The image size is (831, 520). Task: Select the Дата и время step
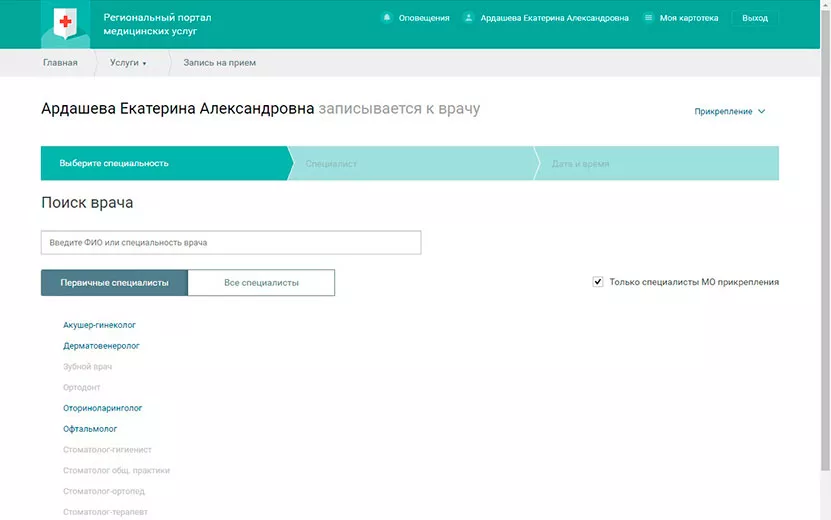point(657,163)
